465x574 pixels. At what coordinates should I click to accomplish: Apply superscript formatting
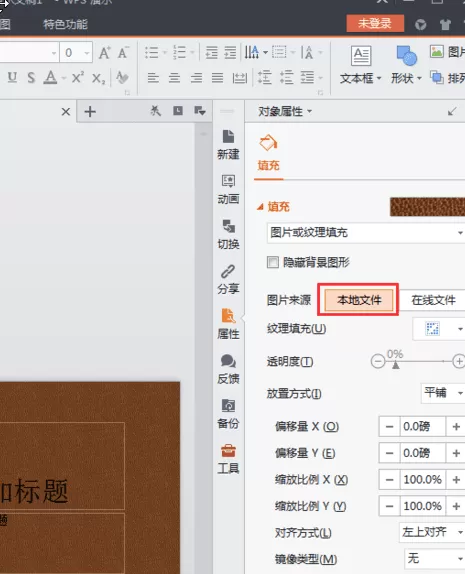[x=78, y=78]
